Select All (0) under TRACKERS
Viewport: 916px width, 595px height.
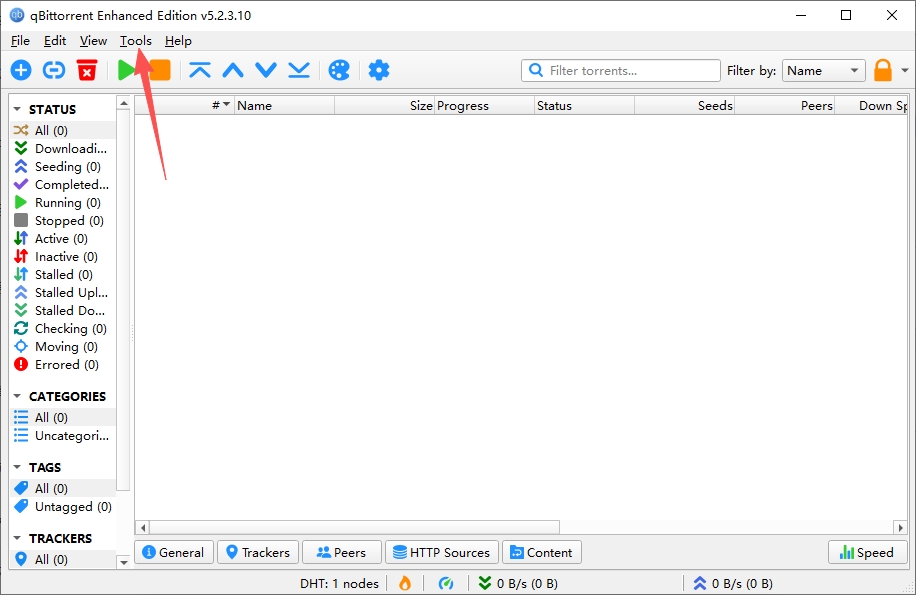coord(63,559)
